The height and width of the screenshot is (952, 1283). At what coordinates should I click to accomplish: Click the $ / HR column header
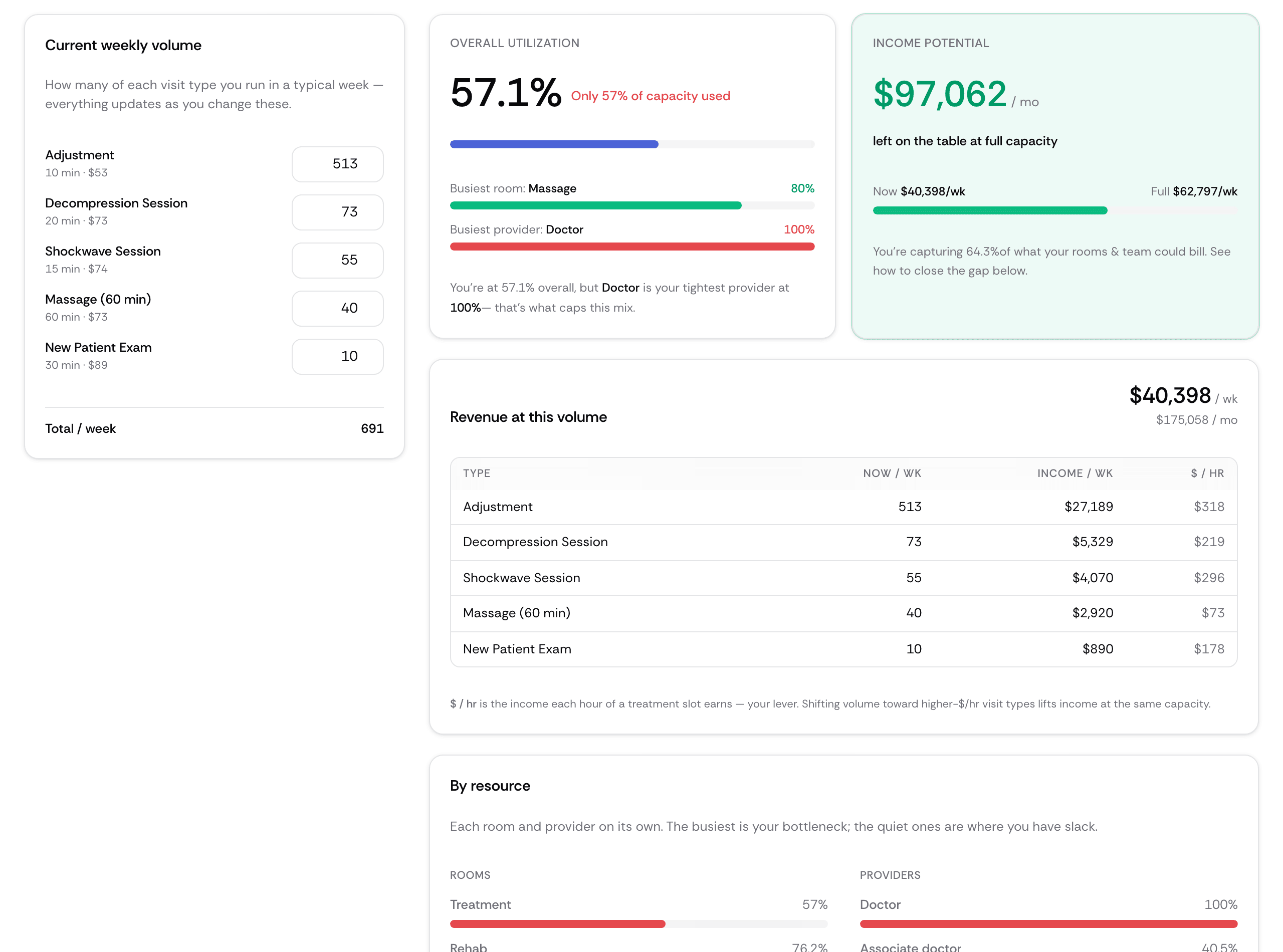1207,473
